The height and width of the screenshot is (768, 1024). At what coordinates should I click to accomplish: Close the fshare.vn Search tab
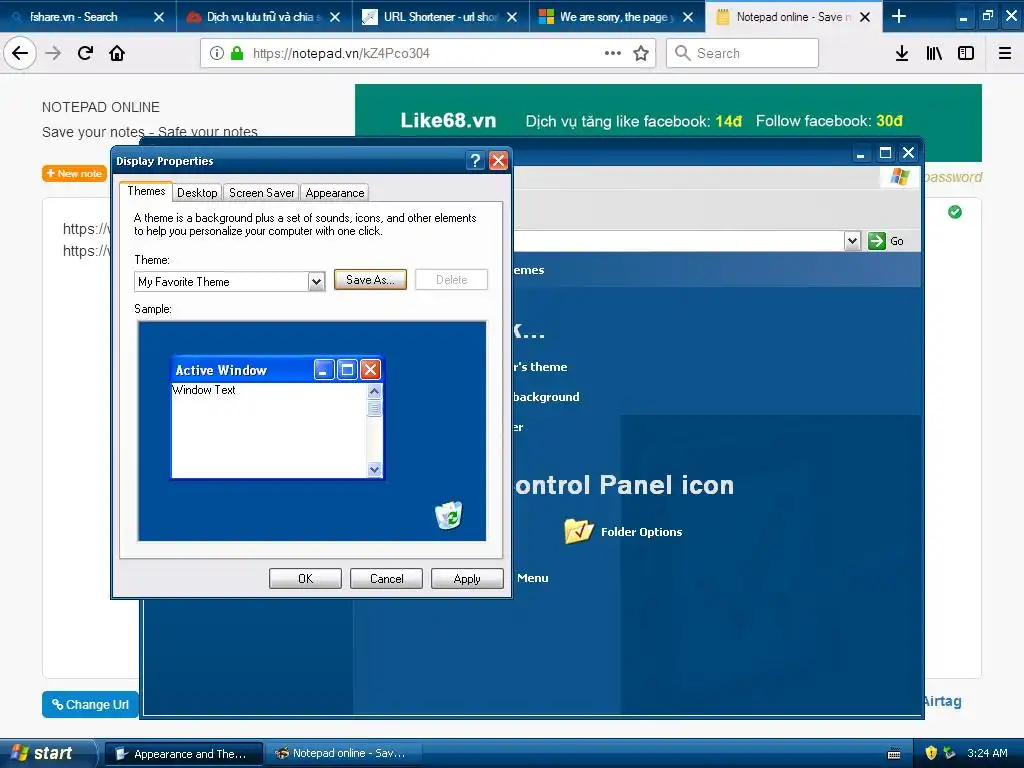pyautogui.click(x=159, y=17)
